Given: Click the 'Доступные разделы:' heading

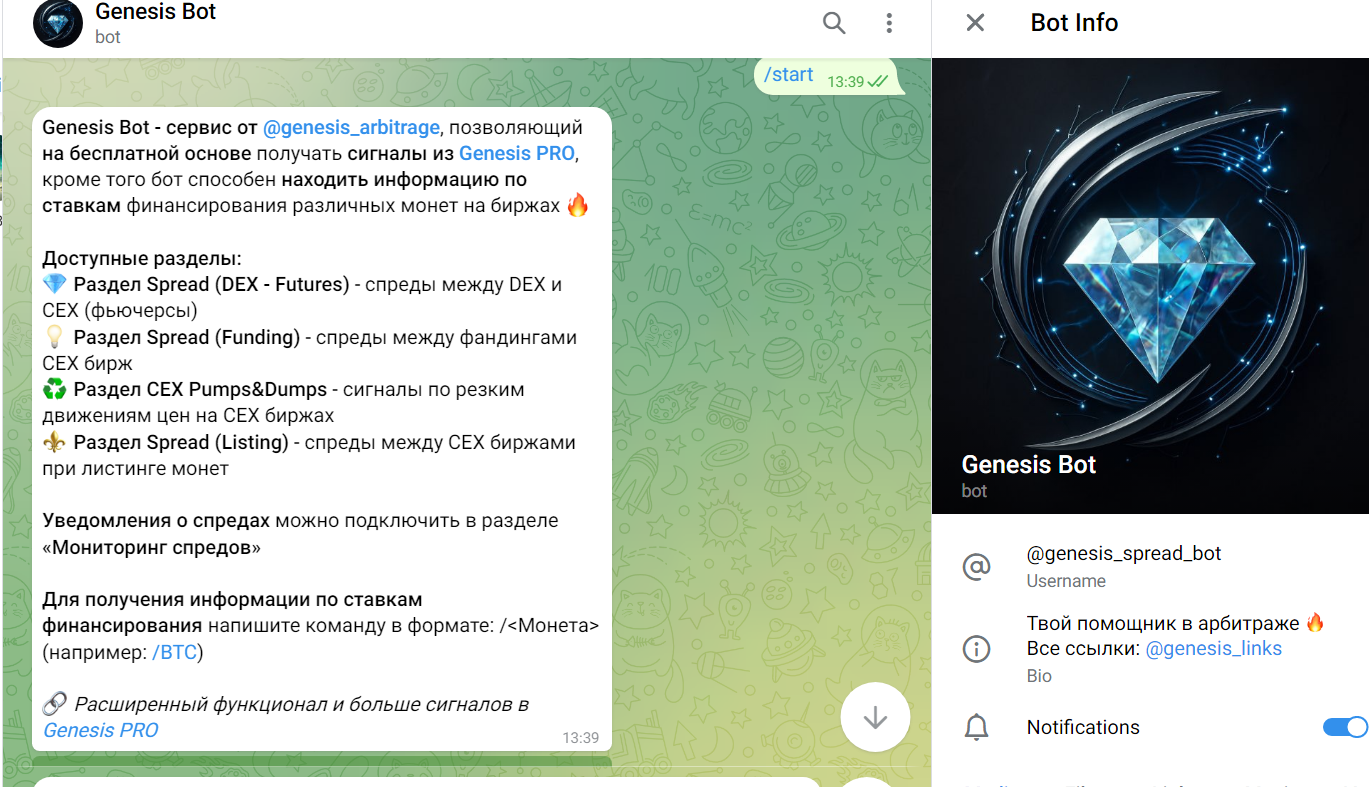Looking at the screenshot, I should (142, 259).
